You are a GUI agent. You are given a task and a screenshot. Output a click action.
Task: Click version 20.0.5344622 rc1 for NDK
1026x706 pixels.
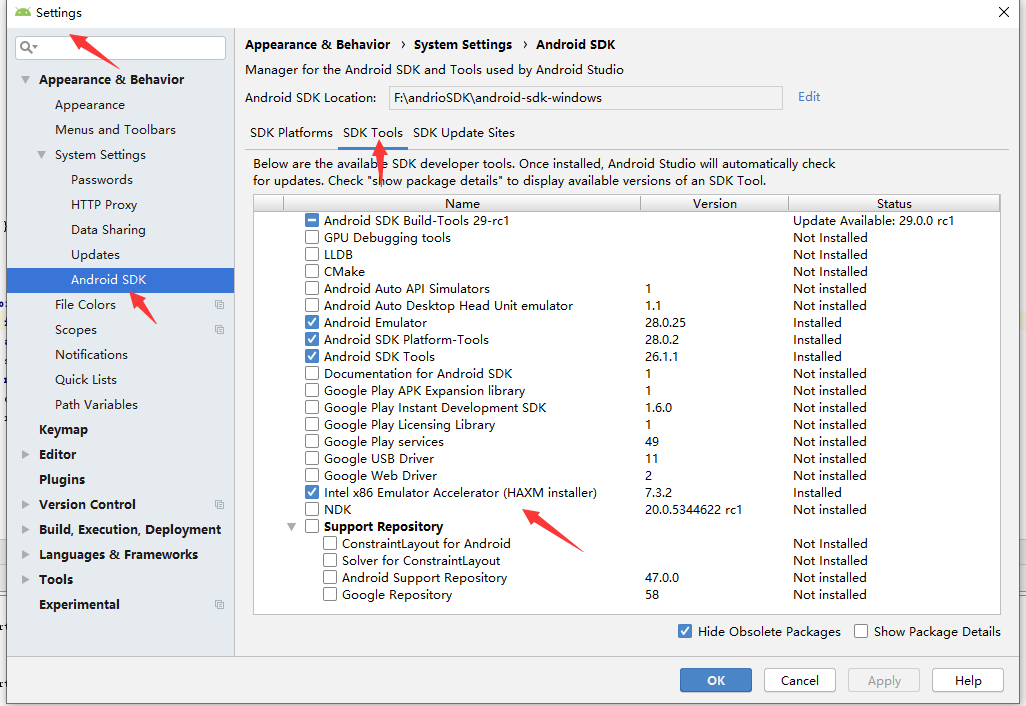(x=693, y=510)
